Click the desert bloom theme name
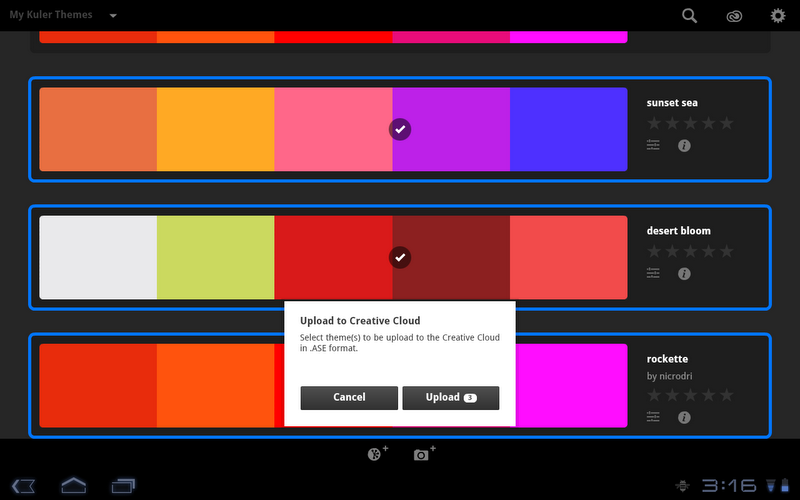Image resolution: width=800 pixels, height=500 pixels. click(x=679, y=231)
